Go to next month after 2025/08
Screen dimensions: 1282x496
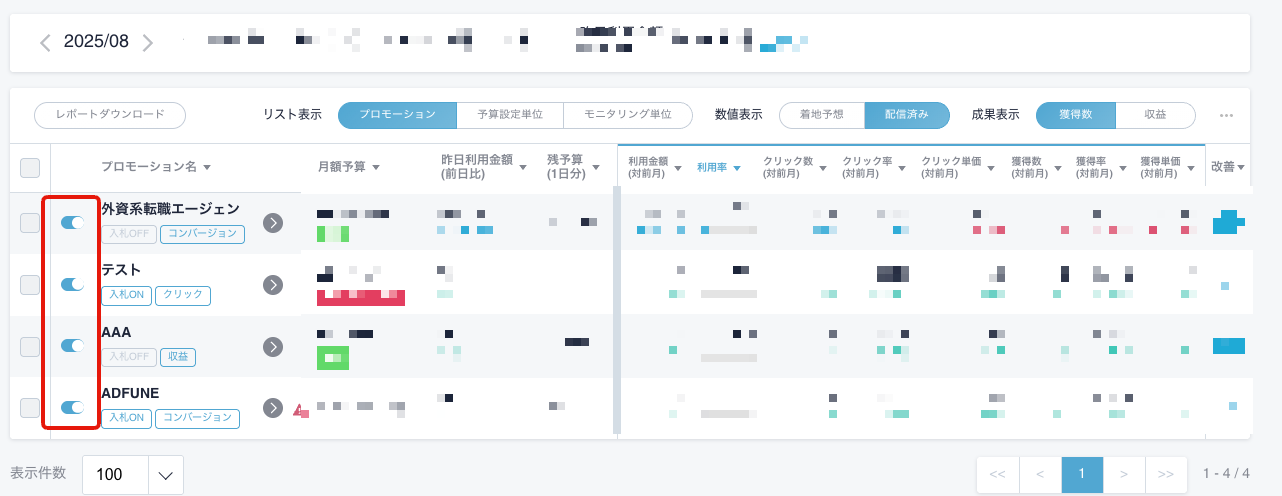pos(148,43)
